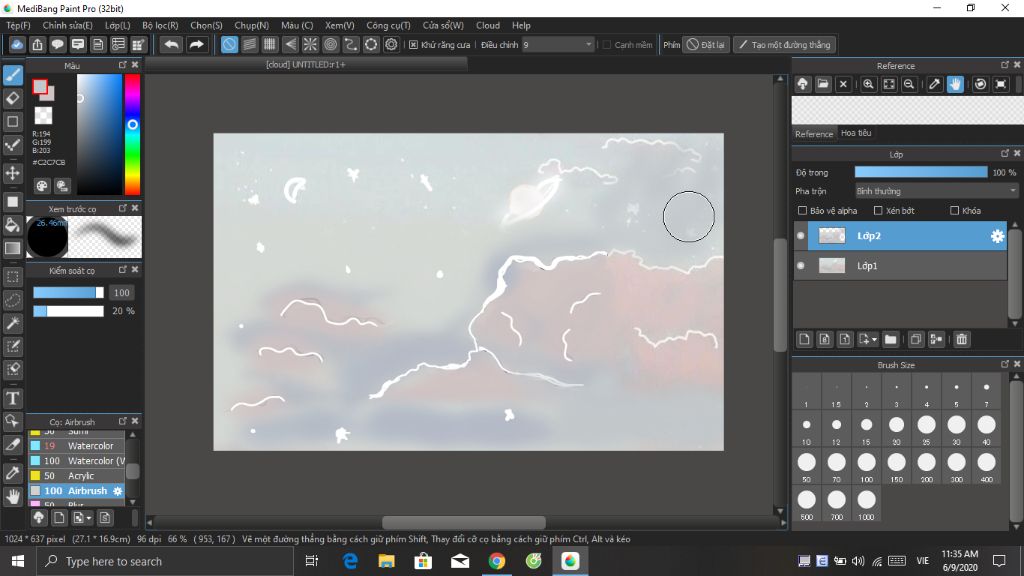Image resolution: width=1024 pixels, height=576 pixels.
Task: Adjust the Độ trong opacity slider
Action: (x=921, y=172)
